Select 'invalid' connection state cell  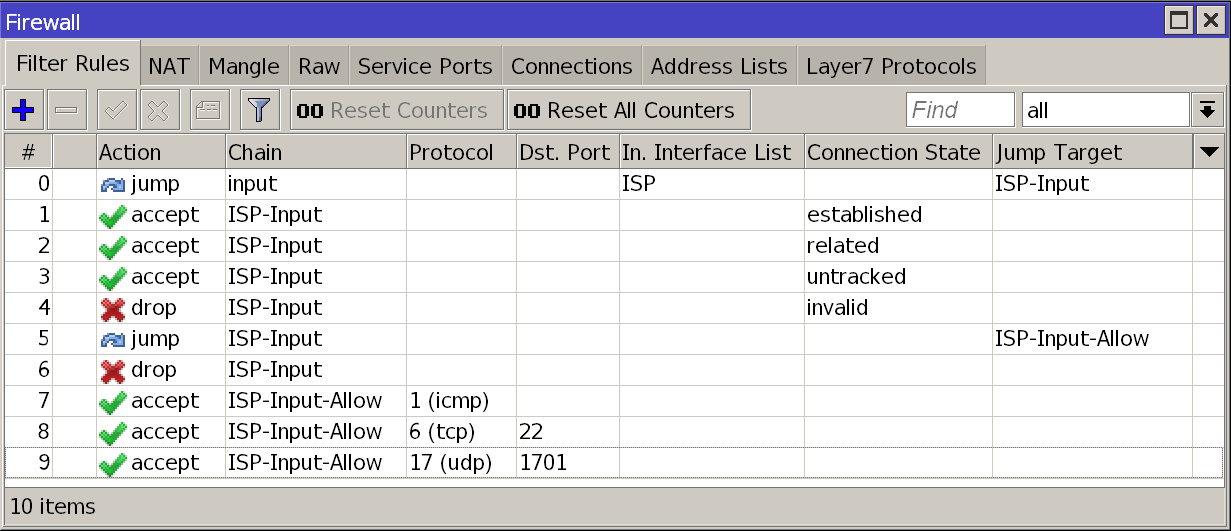pos(898,308)
